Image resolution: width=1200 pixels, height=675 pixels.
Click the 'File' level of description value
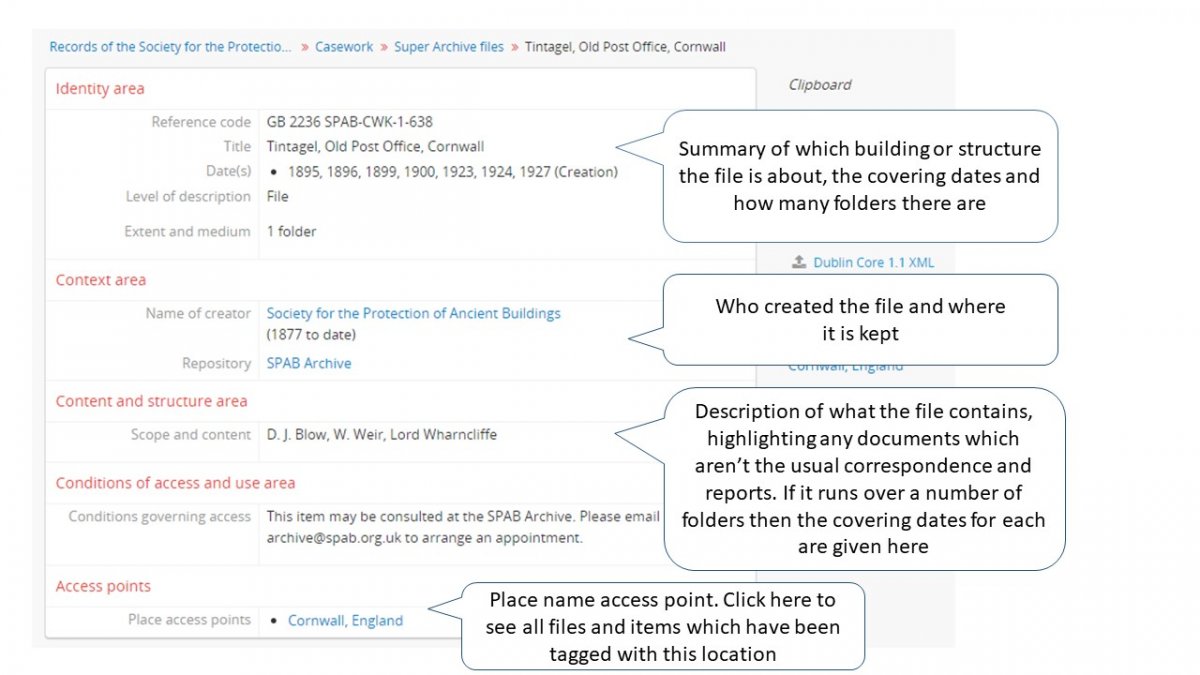click(277, 197)
